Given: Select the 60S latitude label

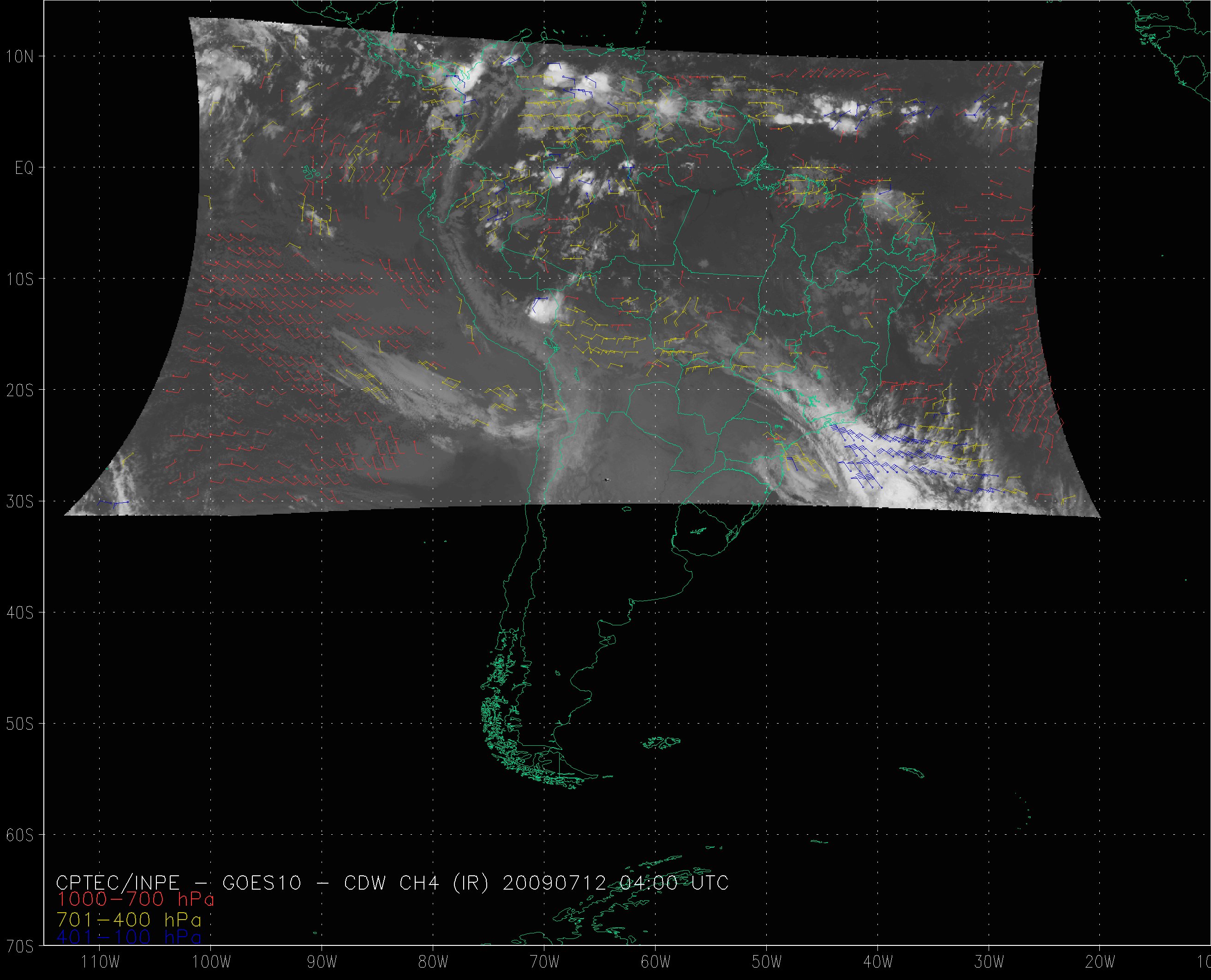Looking at the screenshot, I should tap(20, 836).
